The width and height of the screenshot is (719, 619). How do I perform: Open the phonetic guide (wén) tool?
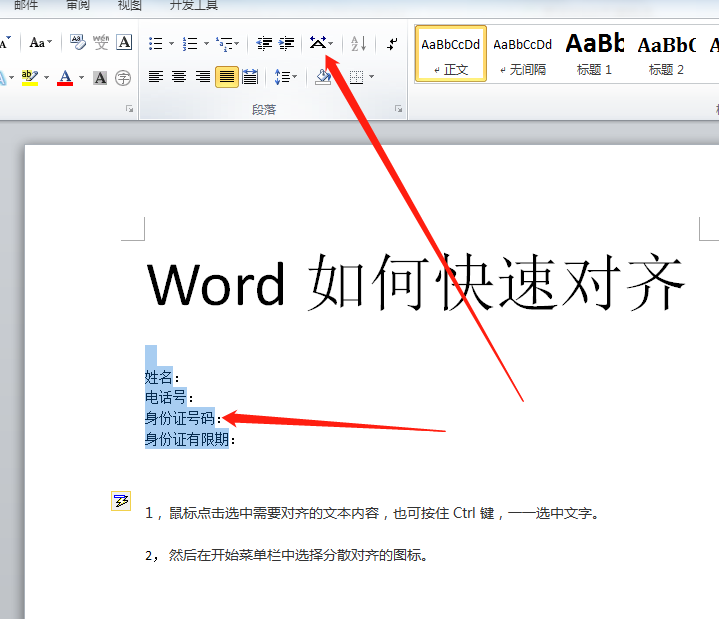[x=101, y=43]
